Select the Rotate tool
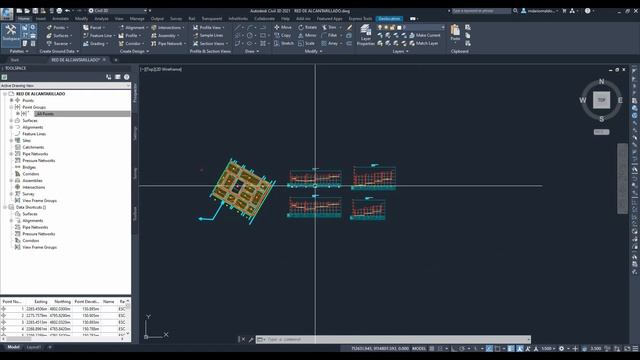 (307, 27)
